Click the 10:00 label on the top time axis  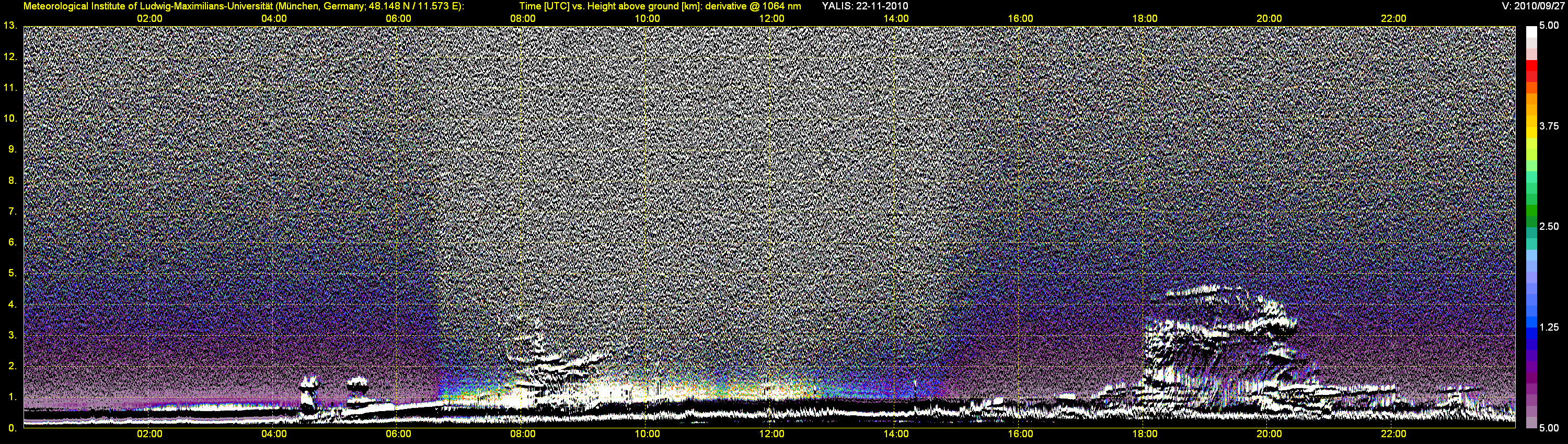pos(647,19)
